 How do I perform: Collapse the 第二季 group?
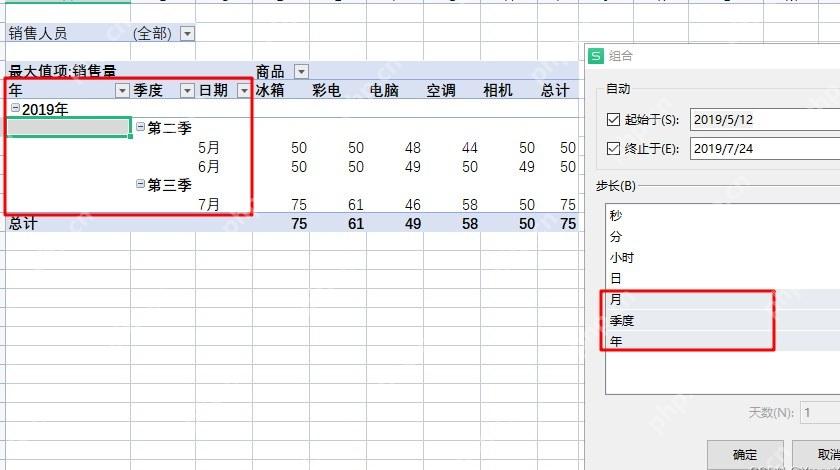pos(140,127)
